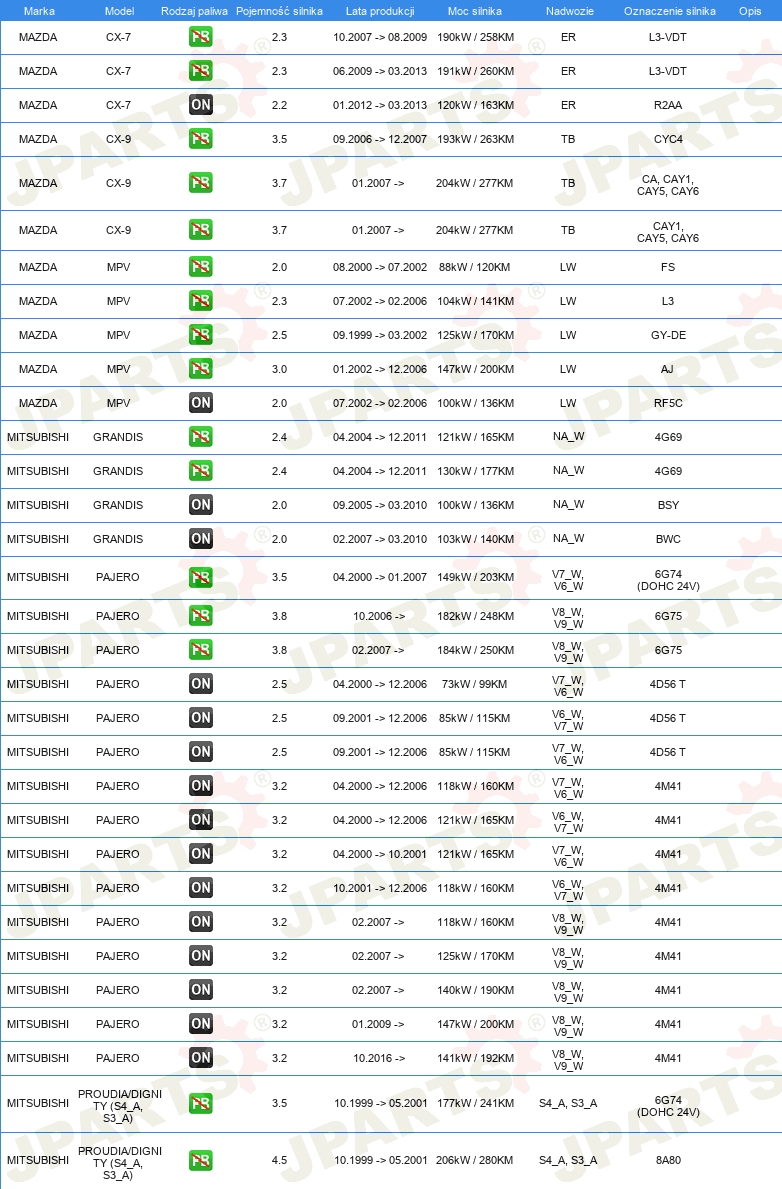Click the Opis column header
The height and width of the screenshot is (1189, 782).
[x=750, y=11]
